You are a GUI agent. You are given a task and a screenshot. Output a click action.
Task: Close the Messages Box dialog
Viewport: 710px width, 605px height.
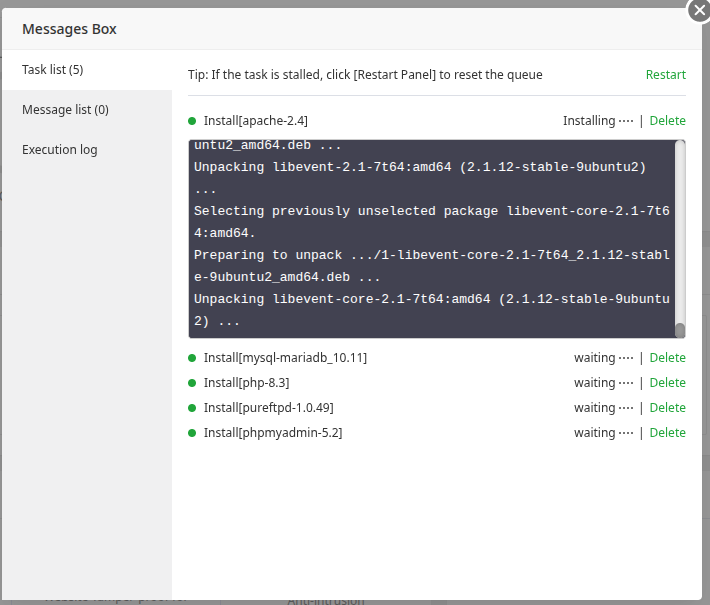[x=699, y=10]
